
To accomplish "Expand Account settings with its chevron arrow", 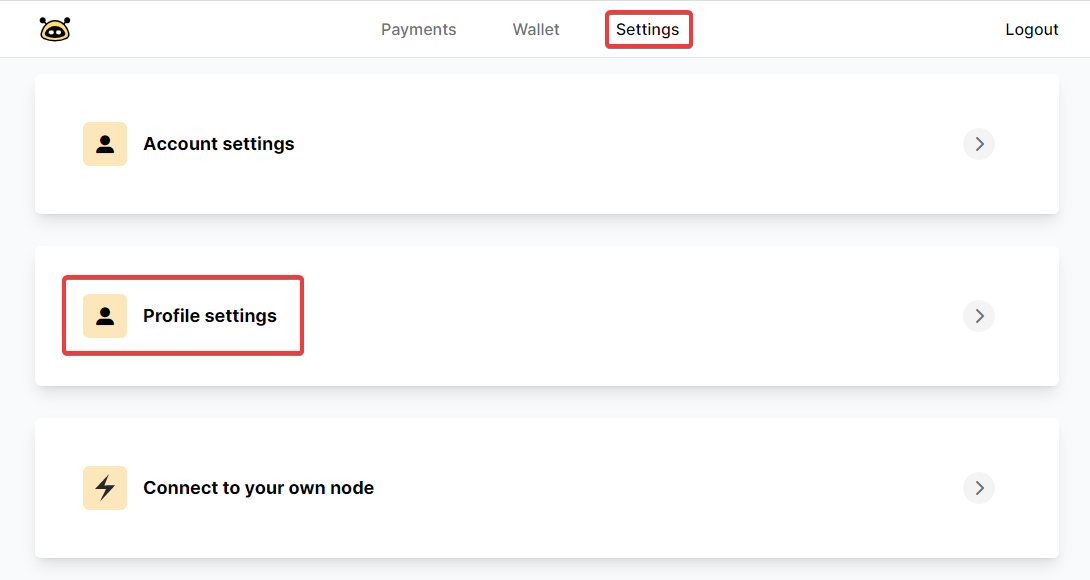I will pyautogui.click(x=979, y=144).
